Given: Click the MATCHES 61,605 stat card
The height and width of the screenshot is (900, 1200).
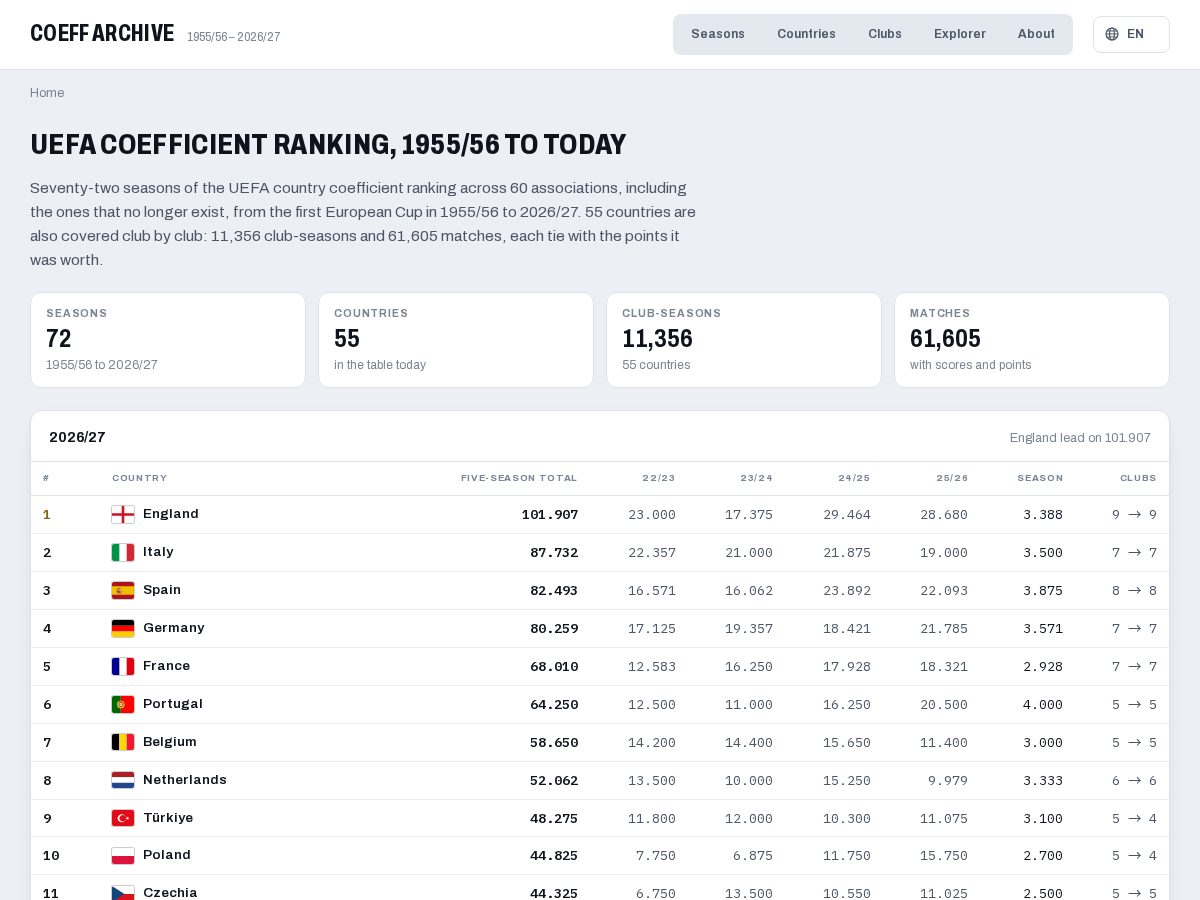Looking at the screenshot, I should pyautogui.click(x=1032, y=340).
